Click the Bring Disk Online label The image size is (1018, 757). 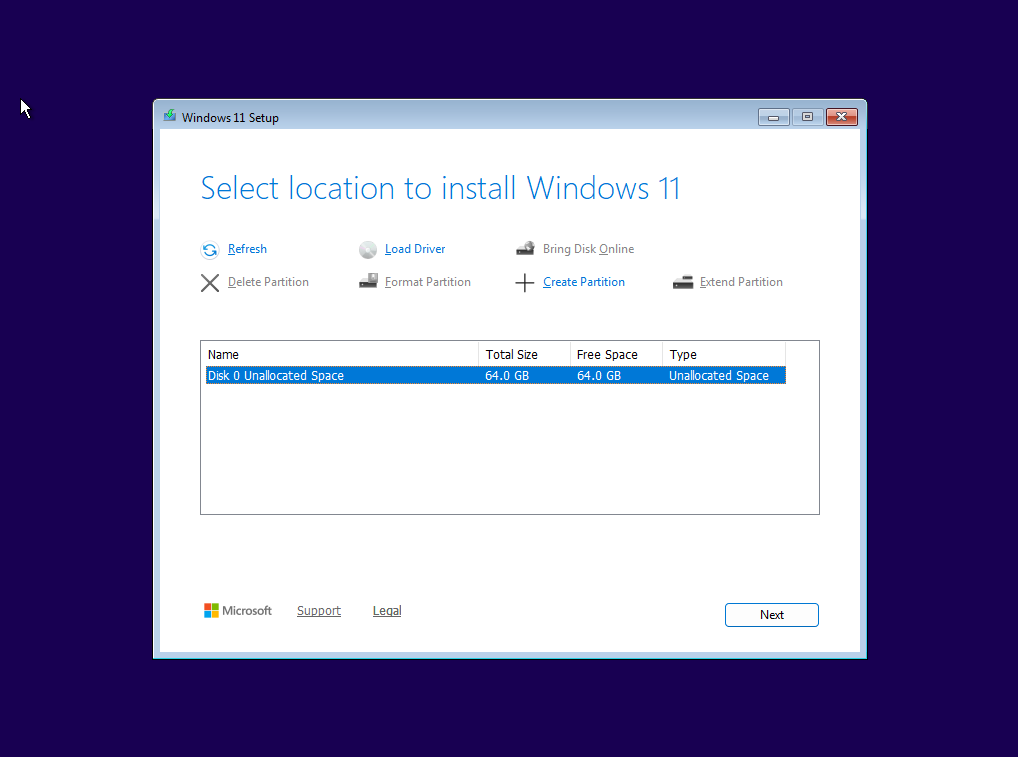(588, 249)
